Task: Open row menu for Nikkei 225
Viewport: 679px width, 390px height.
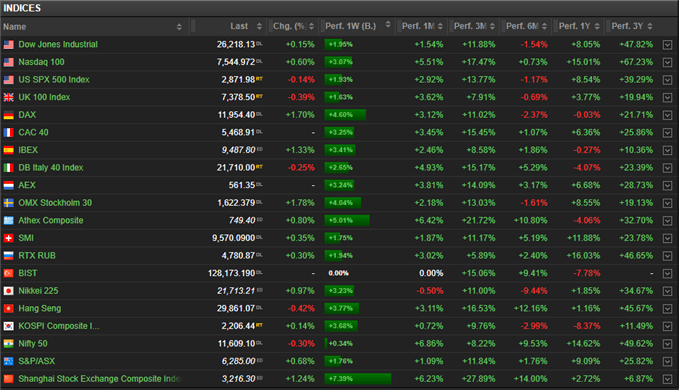Action: point(667,291)
